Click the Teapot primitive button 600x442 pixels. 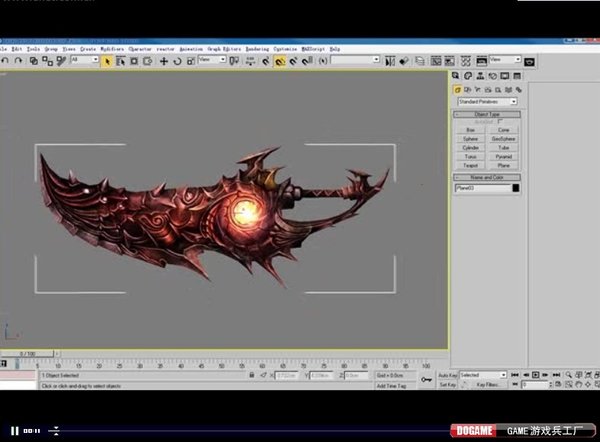coord(470,165)
